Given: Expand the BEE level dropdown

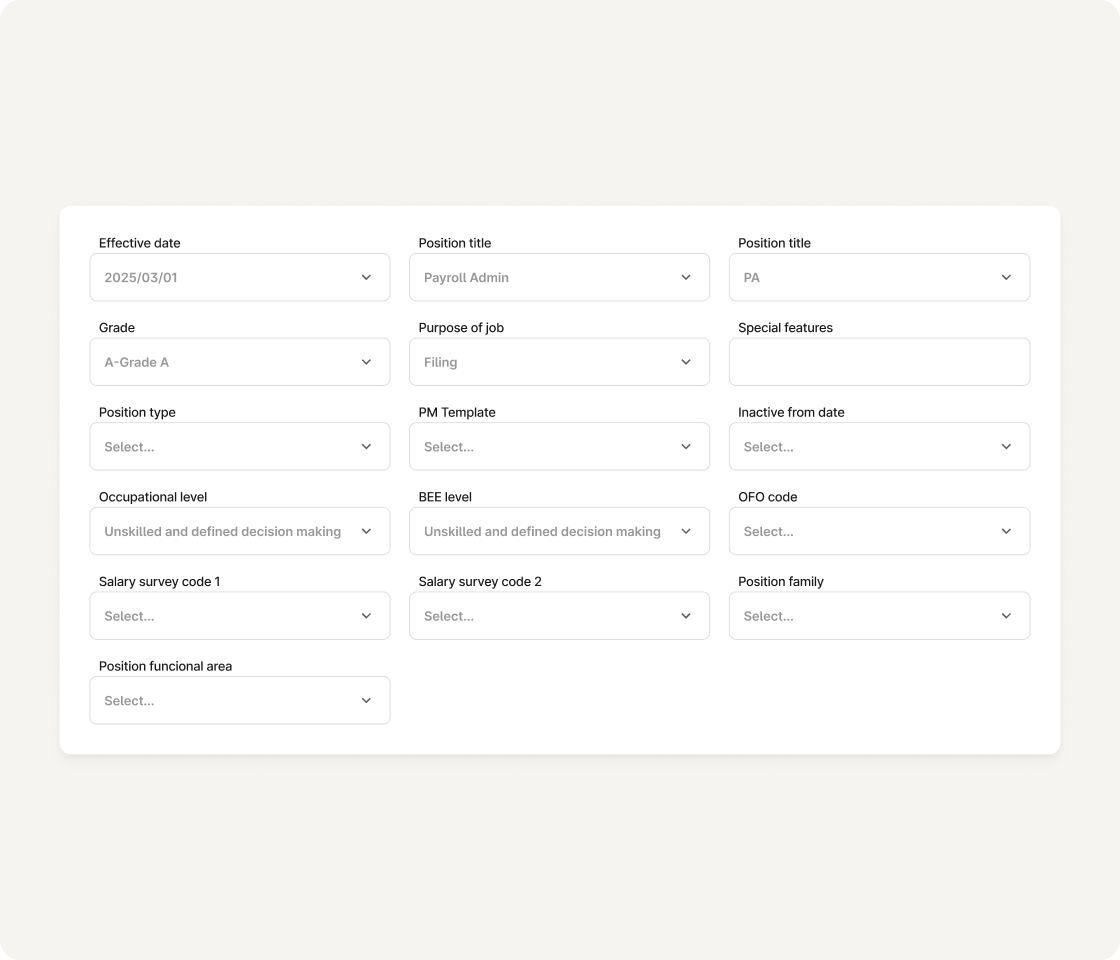Looking at the screenshot, I should [559, 531].
